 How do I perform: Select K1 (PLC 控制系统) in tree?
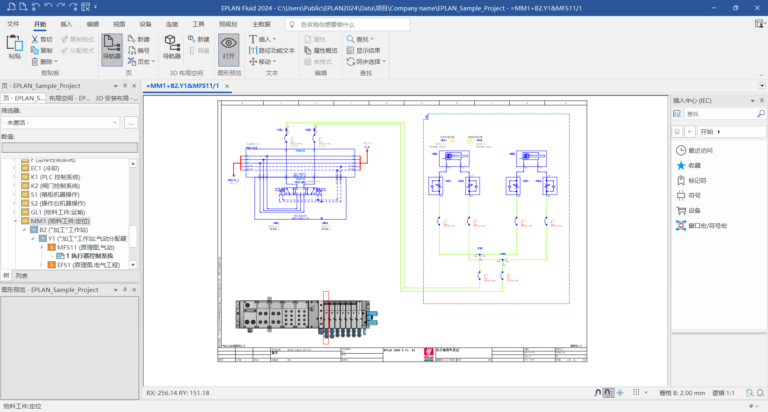click(55, 177)
